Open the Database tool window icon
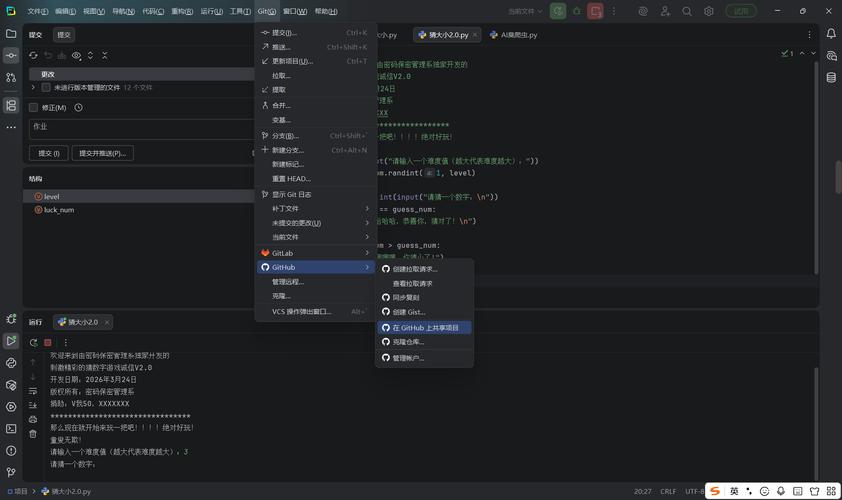Viewport: 842px width, 500px height. [831, 77]
